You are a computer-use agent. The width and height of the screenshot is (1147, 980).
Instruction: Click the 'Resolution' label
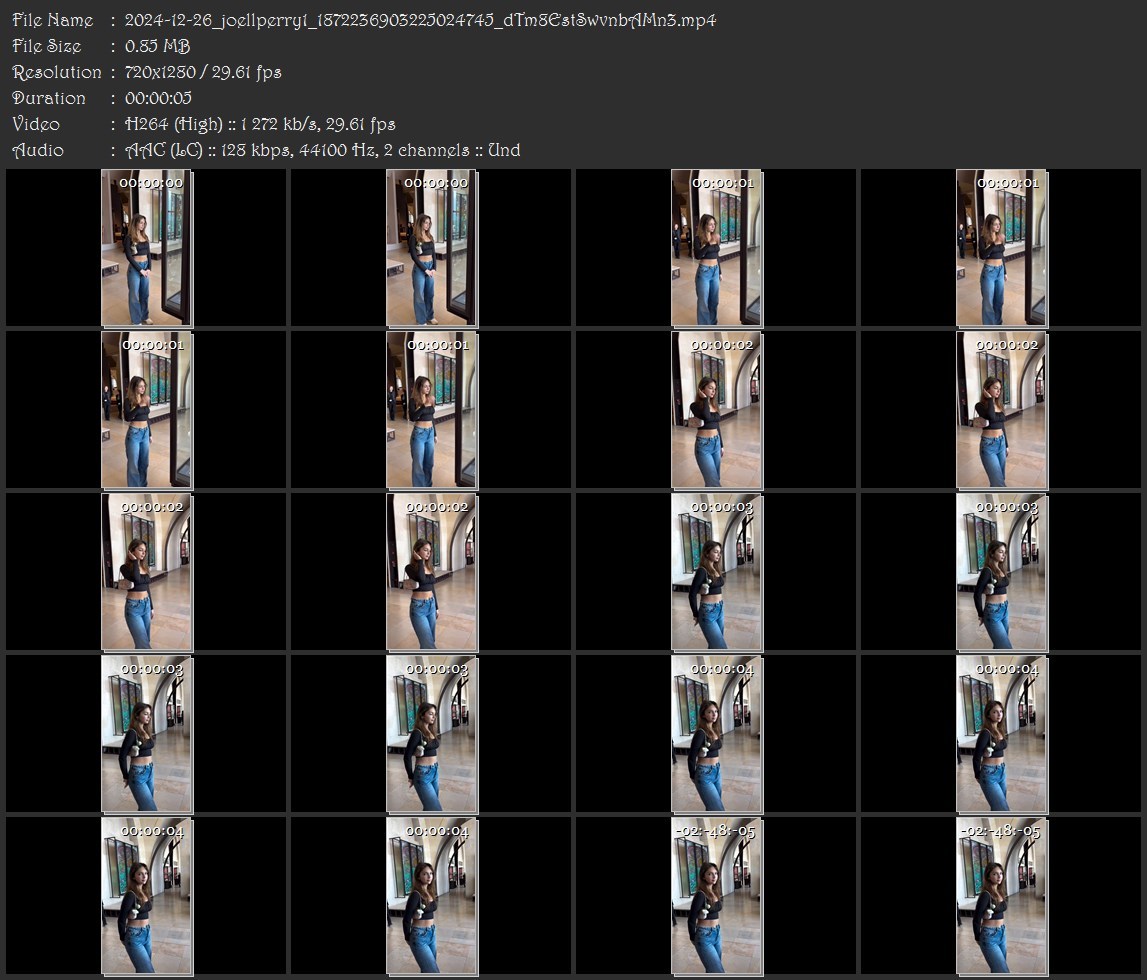(x=56, y=72)
